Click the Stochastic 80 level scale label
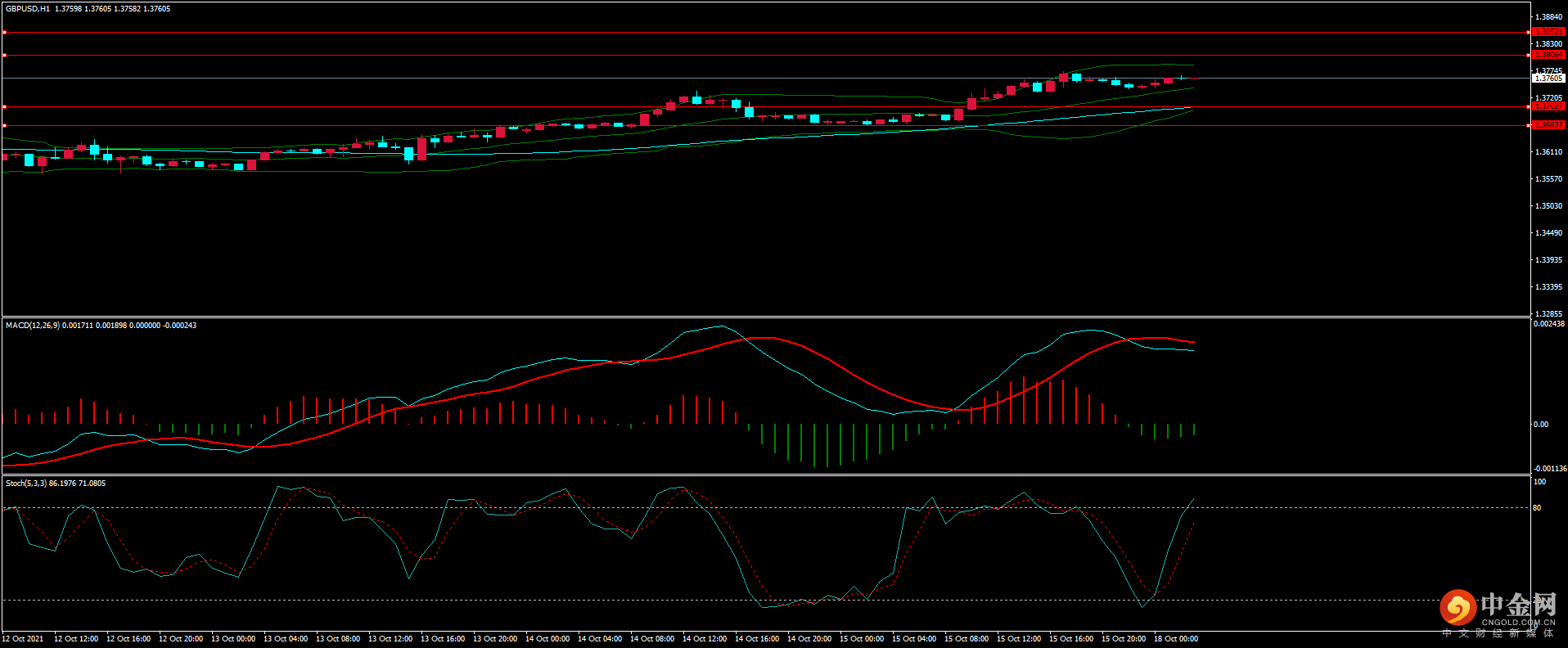The height and width of the screenshot is (648, 1568). 1537,508
